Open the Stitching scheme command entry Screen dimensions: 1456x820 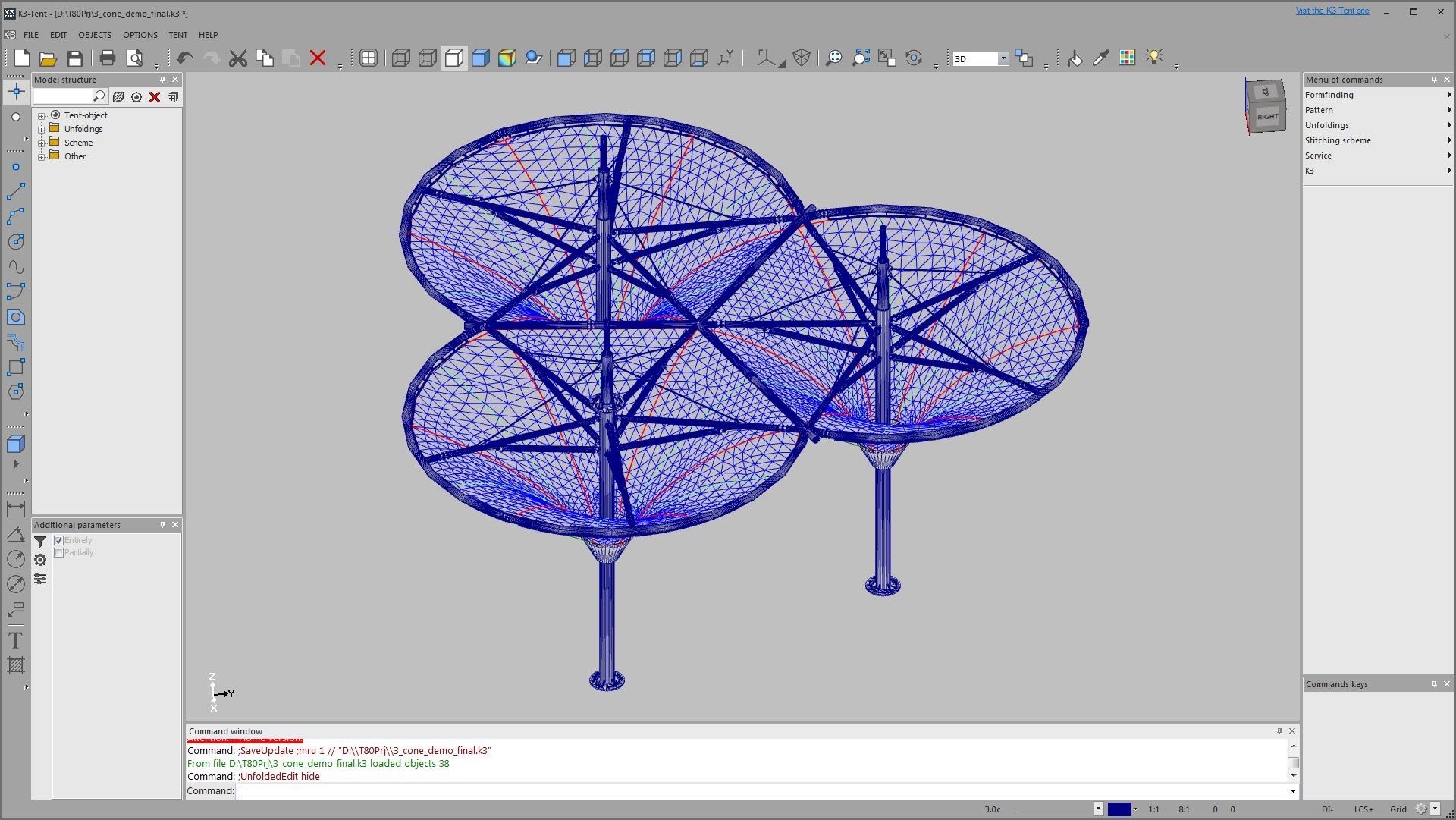(x=1338, y=140)
